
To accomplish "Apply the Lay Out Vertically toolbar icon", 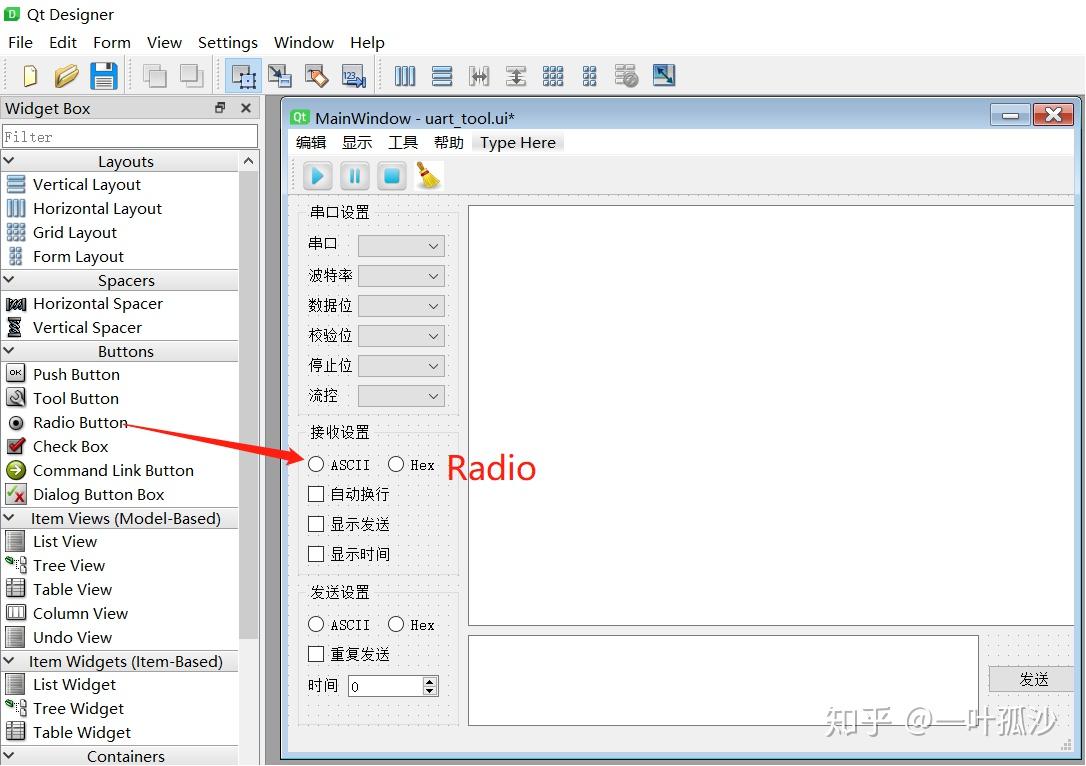I will [x=443, y=75].
